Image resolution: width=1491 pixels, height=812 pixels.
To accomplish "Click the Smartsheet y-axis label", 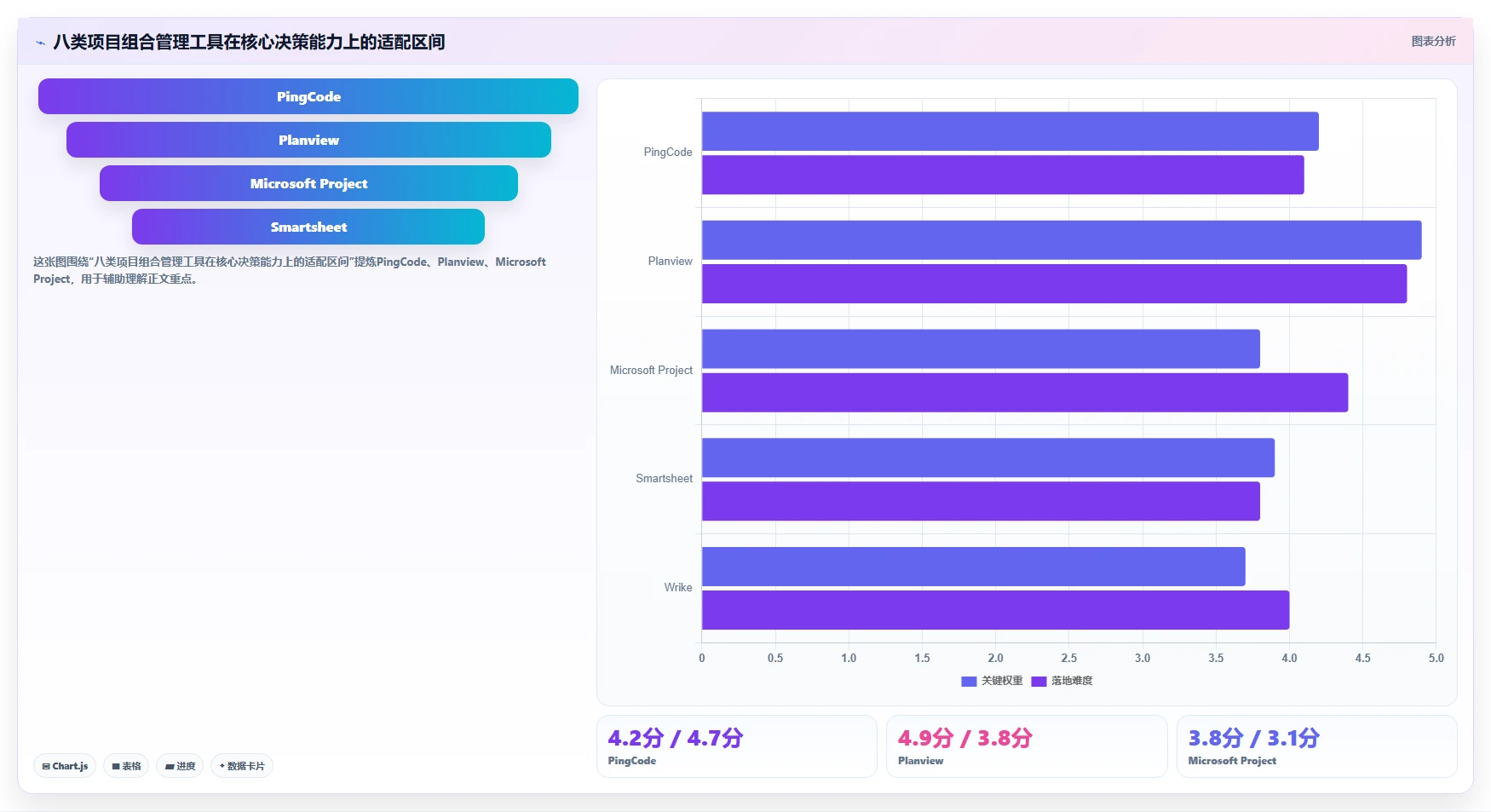I will click(x=664, y=479).
